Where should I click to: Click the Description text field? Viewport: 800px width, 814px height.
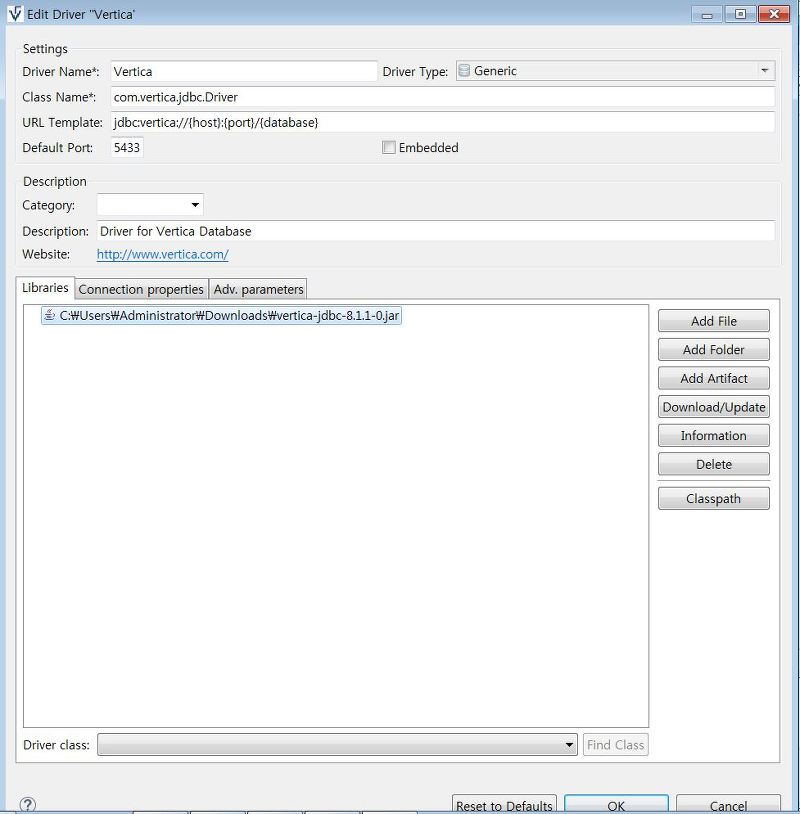click(436, 230)
